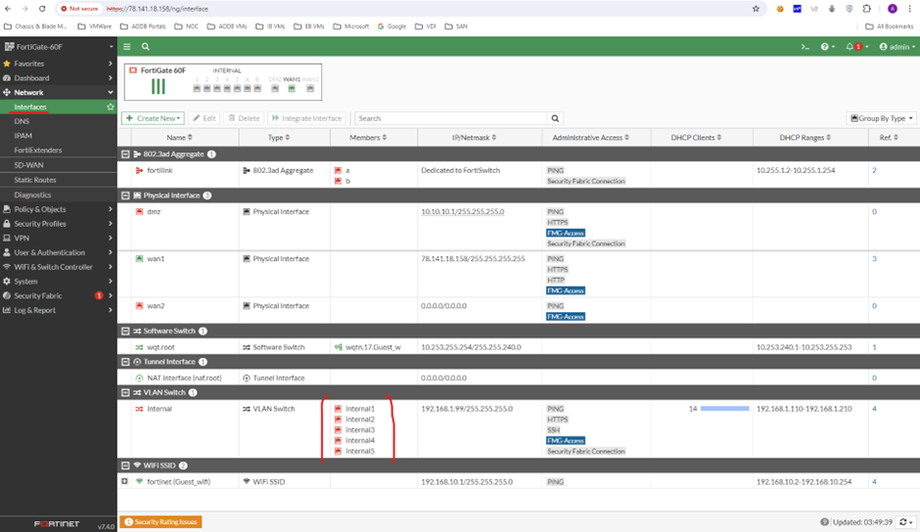Image resolution: width=920 pixels, height=532 pixels.
Task: Toggle favorite star beside Interfaces
Action: (110, 107)
